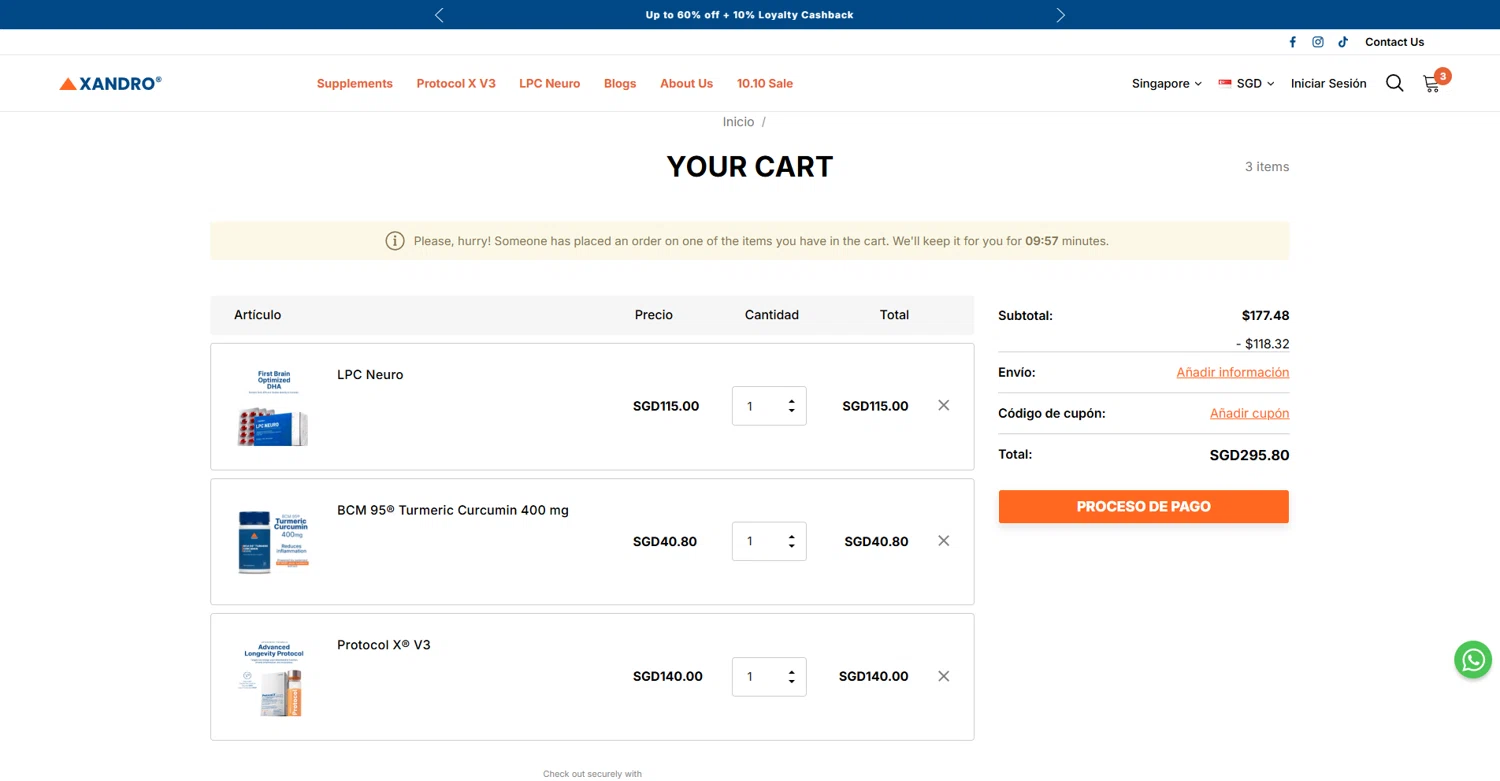Adjust the Protocol X V3 quantity stepper arrows
Screen dimensions: 1500x781
click(x=791, y=677)
